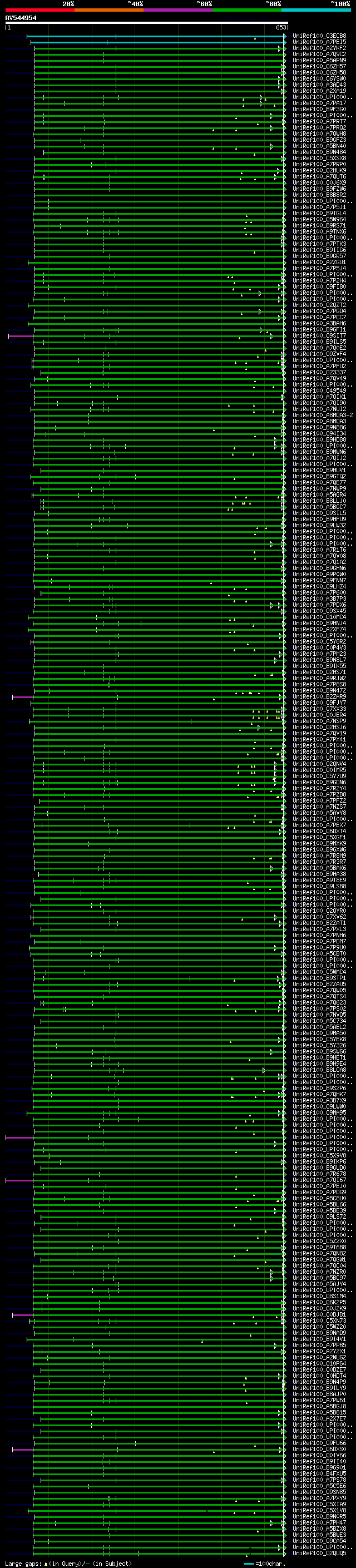The image size is (356, 1568).
Task: Click hit UniRef100_A7PA17
Action: point(319,103)
